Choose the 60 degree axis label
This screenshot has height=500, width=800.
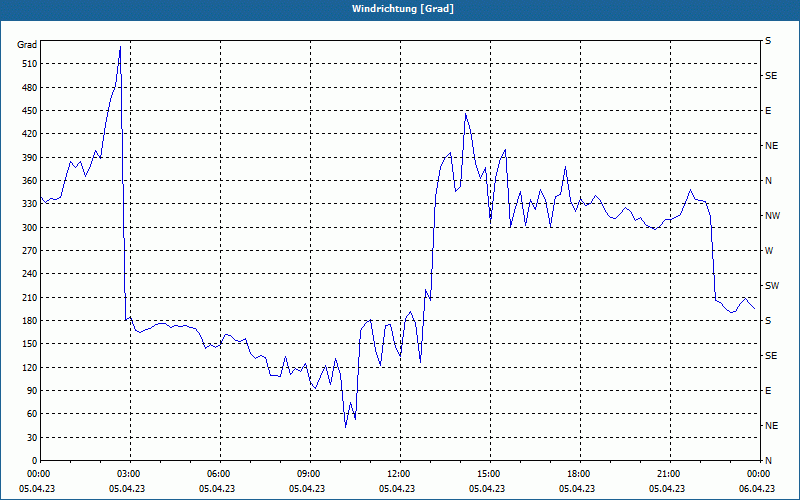tap(32, 413)
